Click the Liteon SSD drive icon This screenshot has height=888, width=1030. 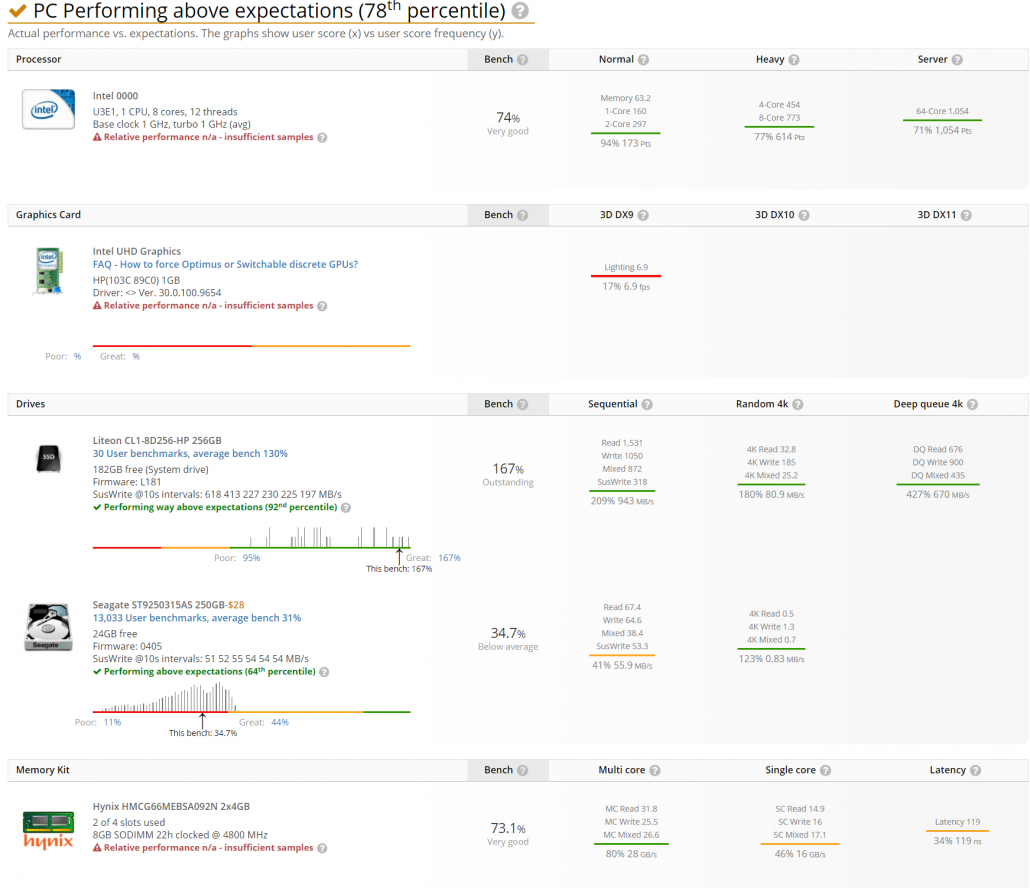(48, 459)
